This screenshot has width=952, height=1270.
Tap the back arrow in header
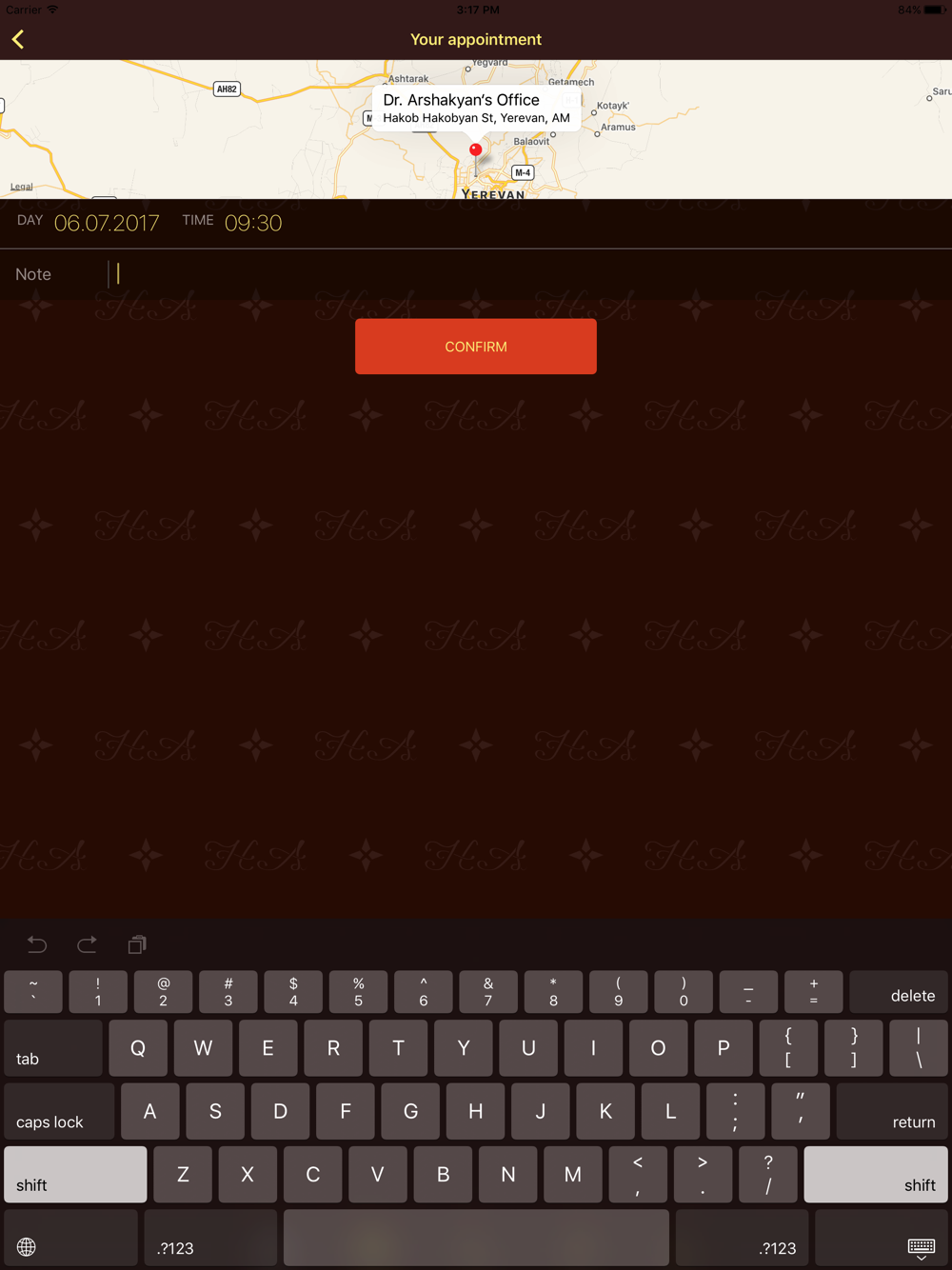(18, 39)
